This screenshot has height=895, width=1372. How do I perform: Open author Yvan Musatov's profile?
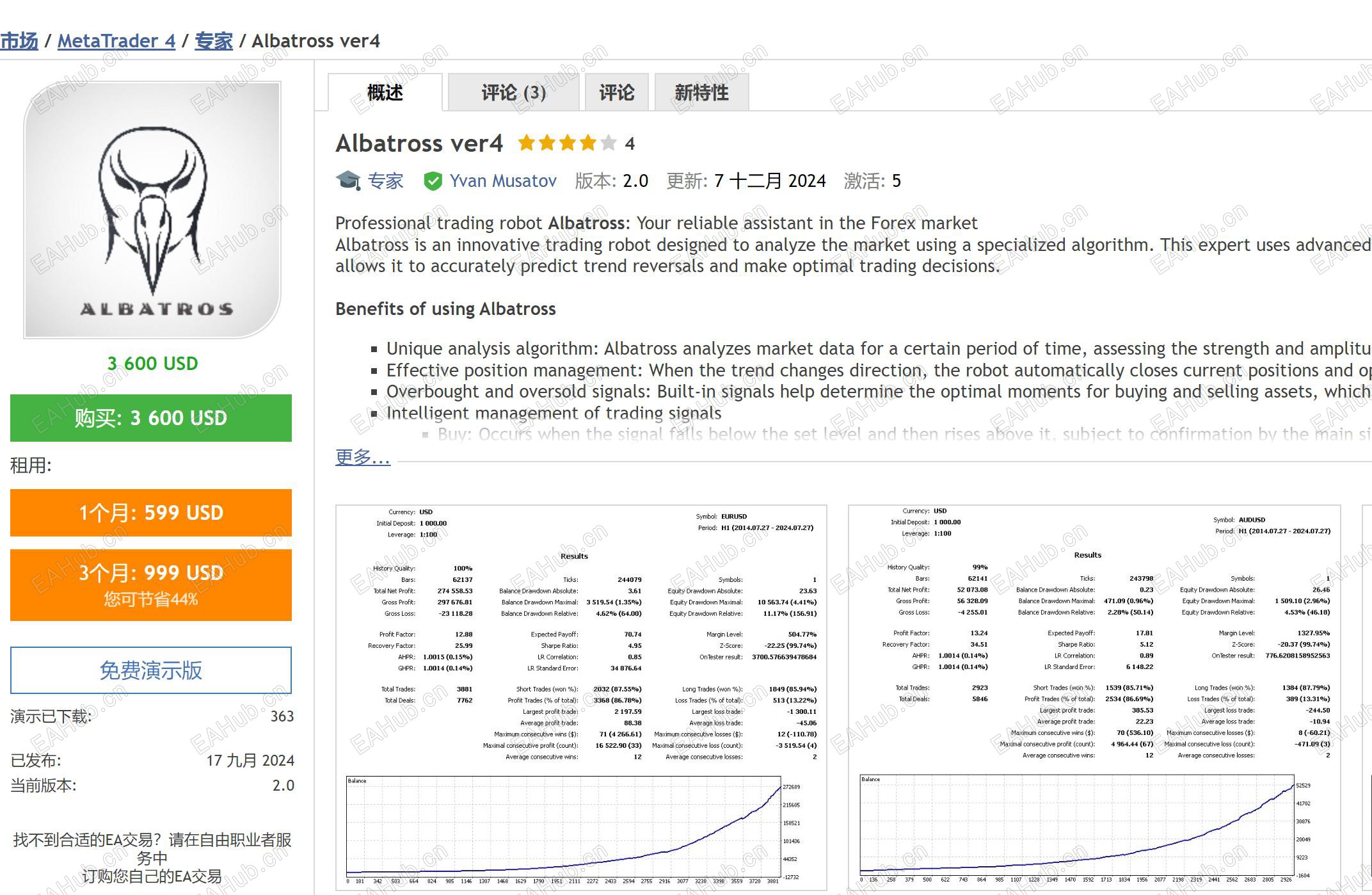click(x=503, y=181)
